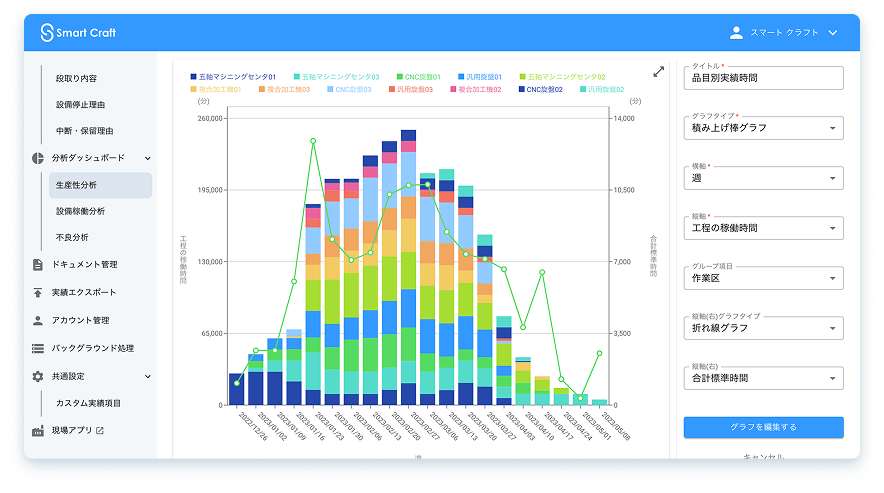Open バックグラウンド処理 page
This screenshot has height=493, width=884.
[93, 348]
